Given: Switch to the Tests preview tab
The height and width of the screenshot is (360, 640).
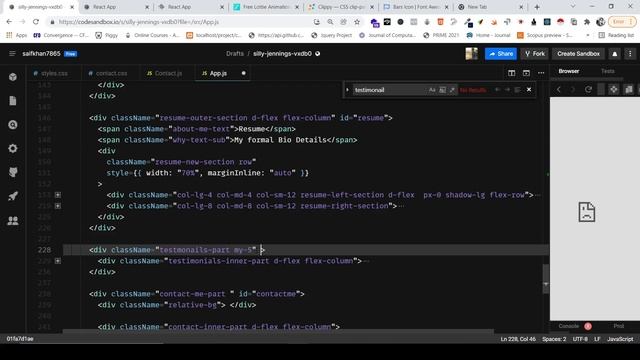Looking at the screenshot, I should 608,71.
